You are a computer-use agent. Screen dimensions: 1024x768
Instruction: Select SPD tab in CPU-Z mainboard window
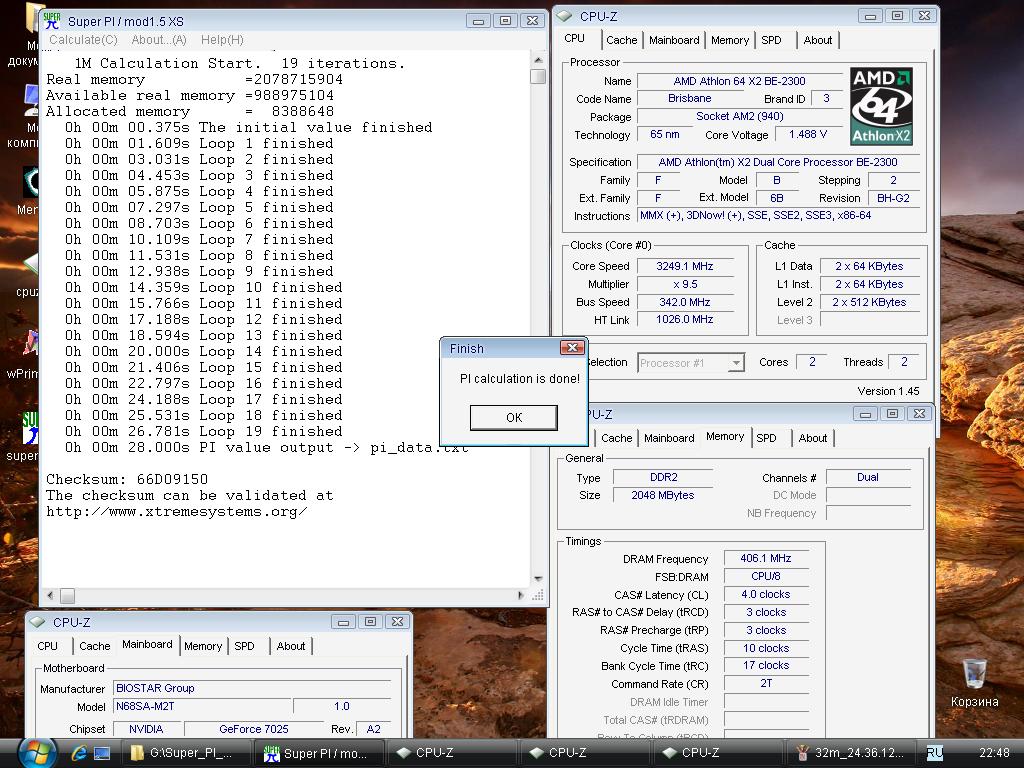(x=244, y=646)
